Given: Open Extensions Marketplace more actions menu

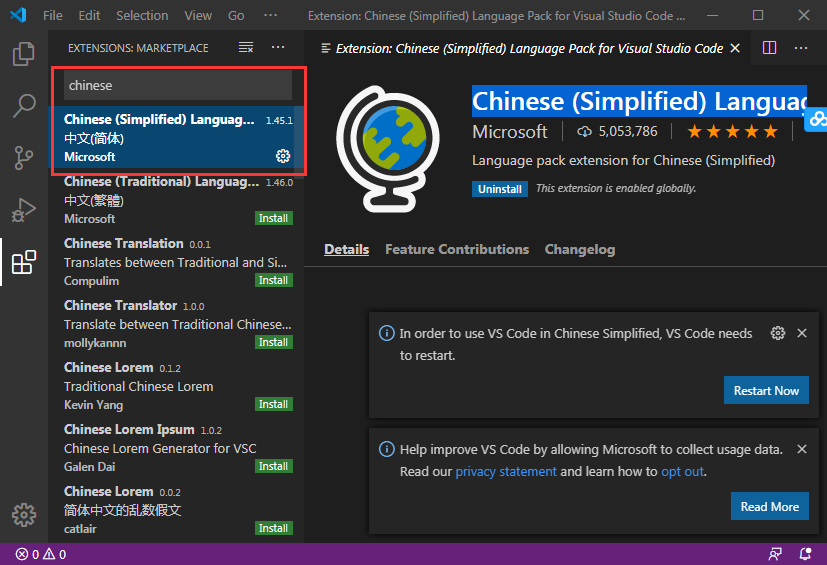Looking at the screenshot, I should (278, 47).
